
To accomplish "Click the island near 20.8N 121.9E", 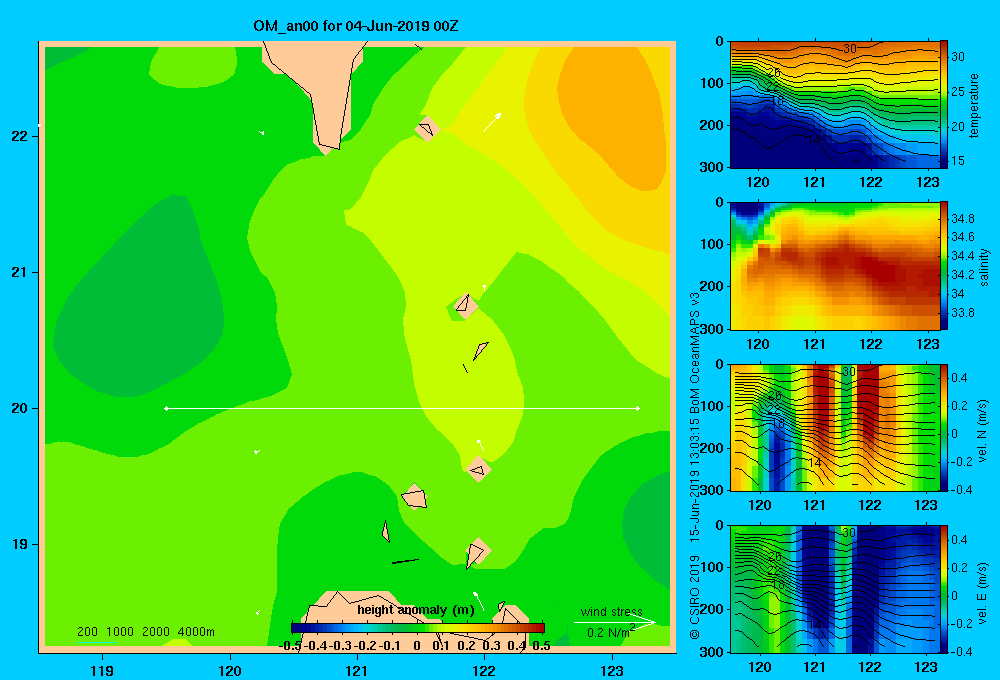I will [465, 304].
